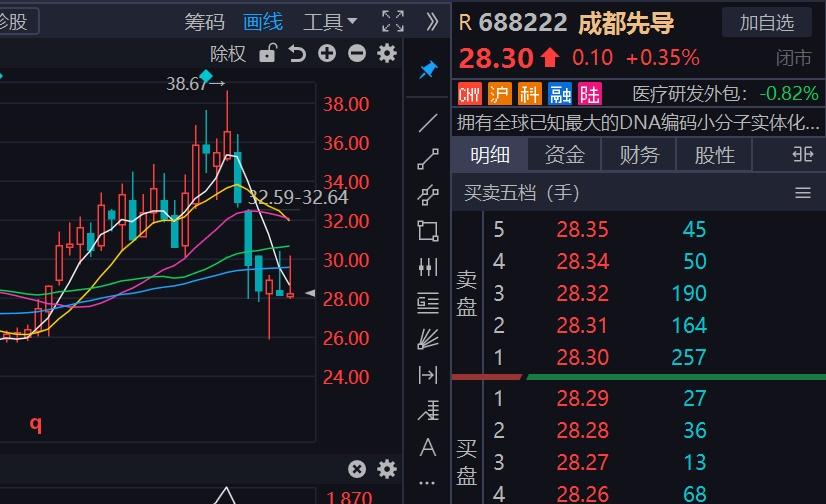This screenshot has width=826, height=504.
Task: Click stock name 成都先导
Action: (626, 23)
